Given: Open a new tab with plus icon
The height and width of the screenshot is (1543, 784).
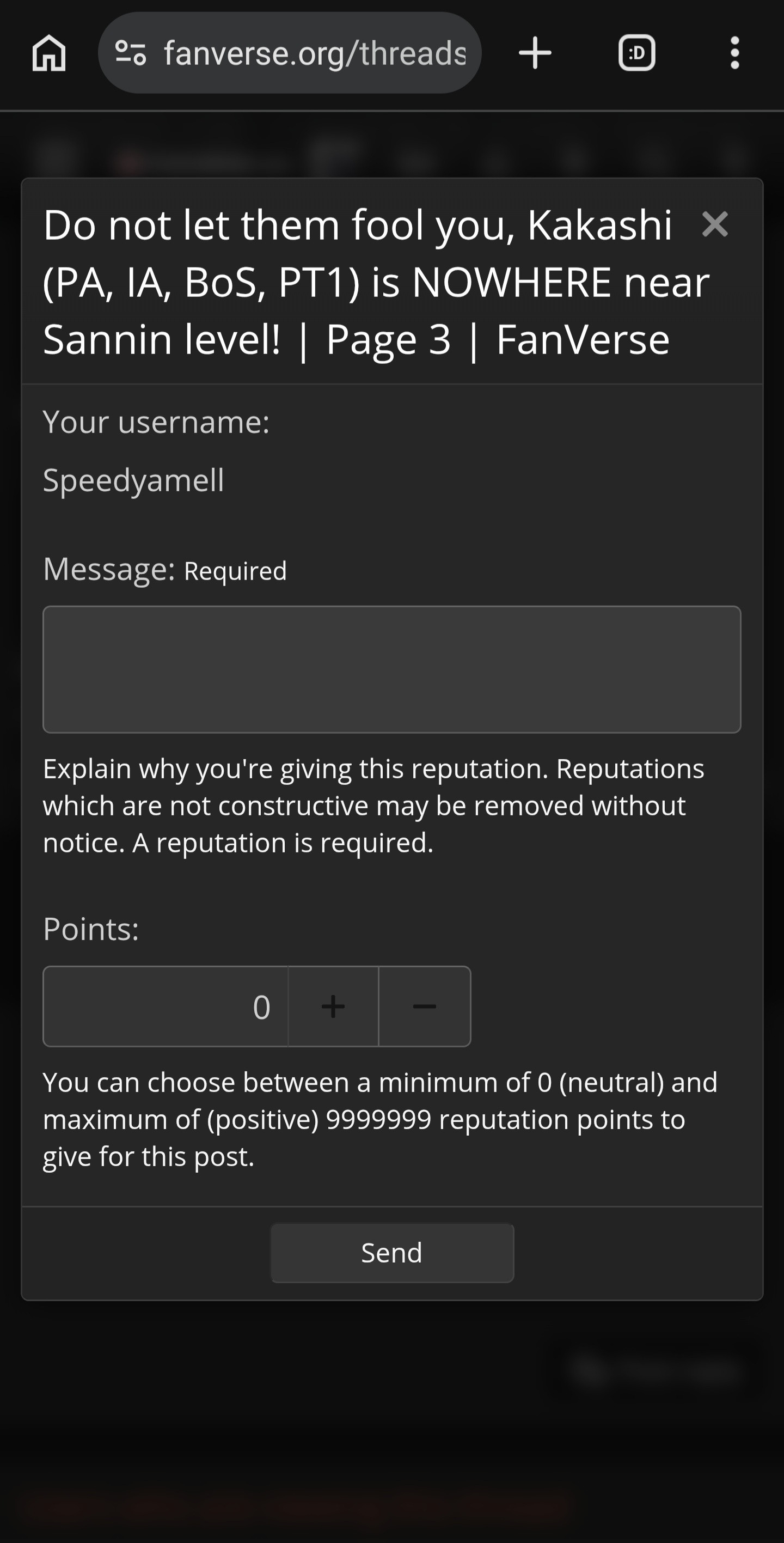Looking at the screenshot, I should tap(535, 53).
